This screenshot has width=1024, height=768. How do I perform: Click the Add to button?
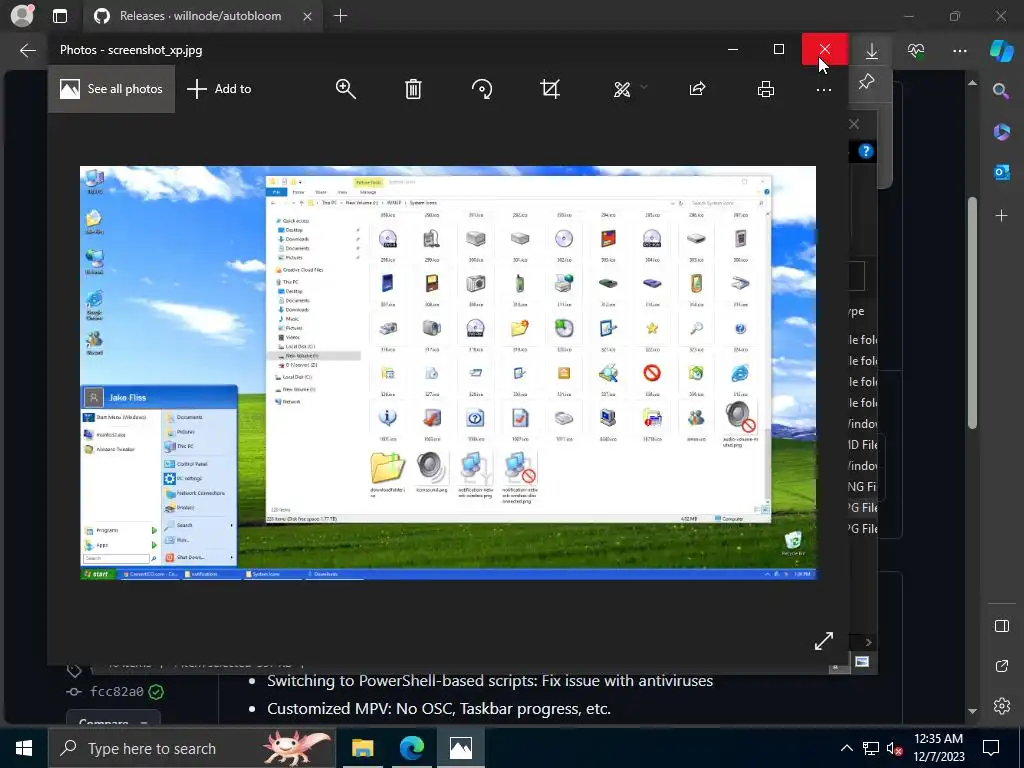point(219,89)
